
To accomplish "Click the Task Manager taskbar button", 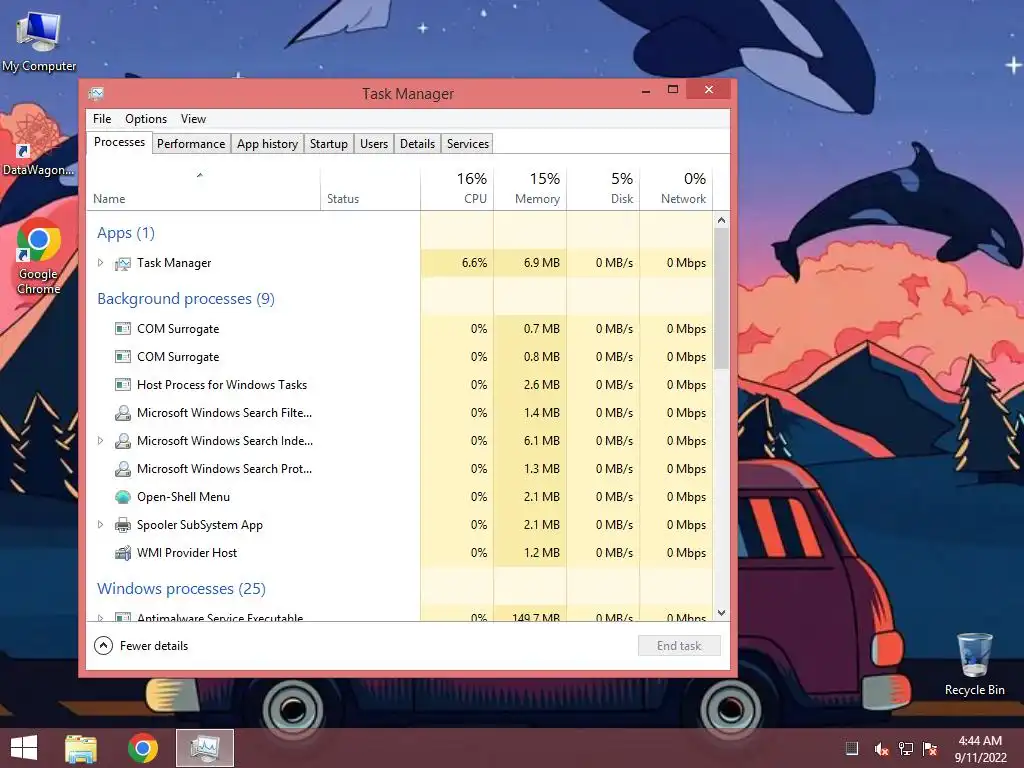I will pyautogui.click(x=205, y=748).
